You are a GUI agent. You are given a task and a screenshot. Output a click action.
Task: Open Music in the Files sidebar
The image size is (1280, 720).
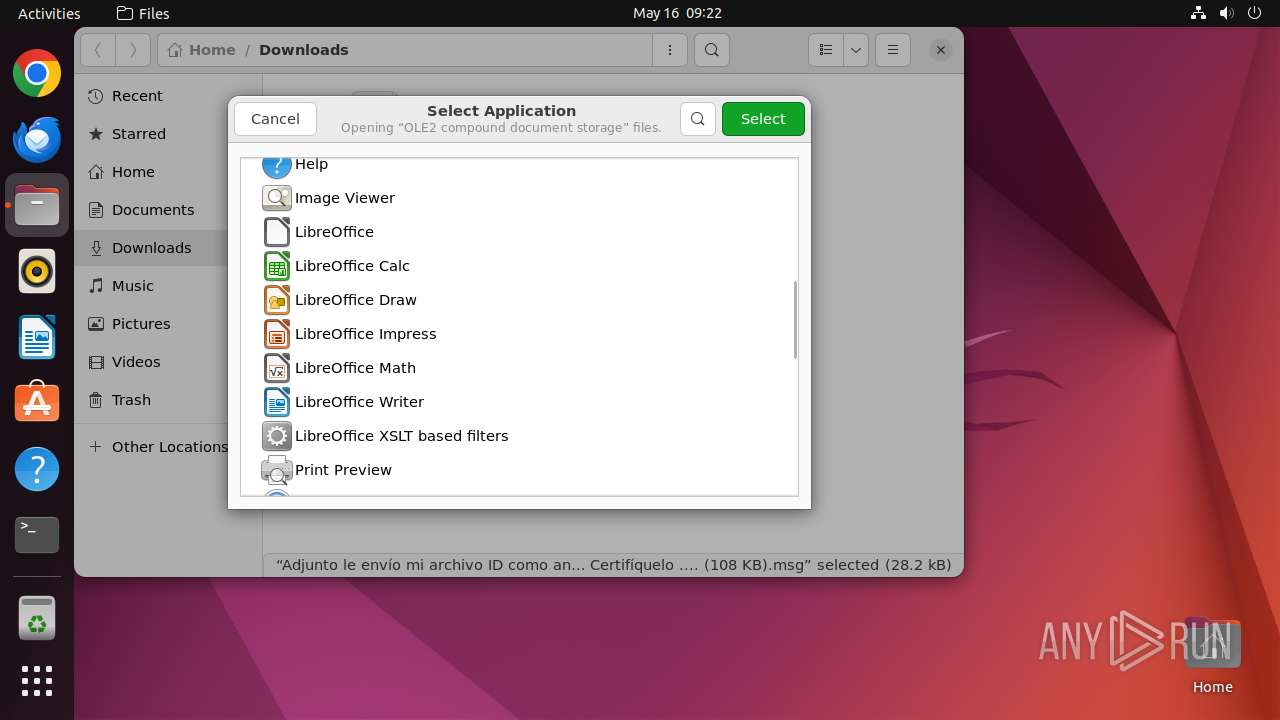click(x=151, y=286)
